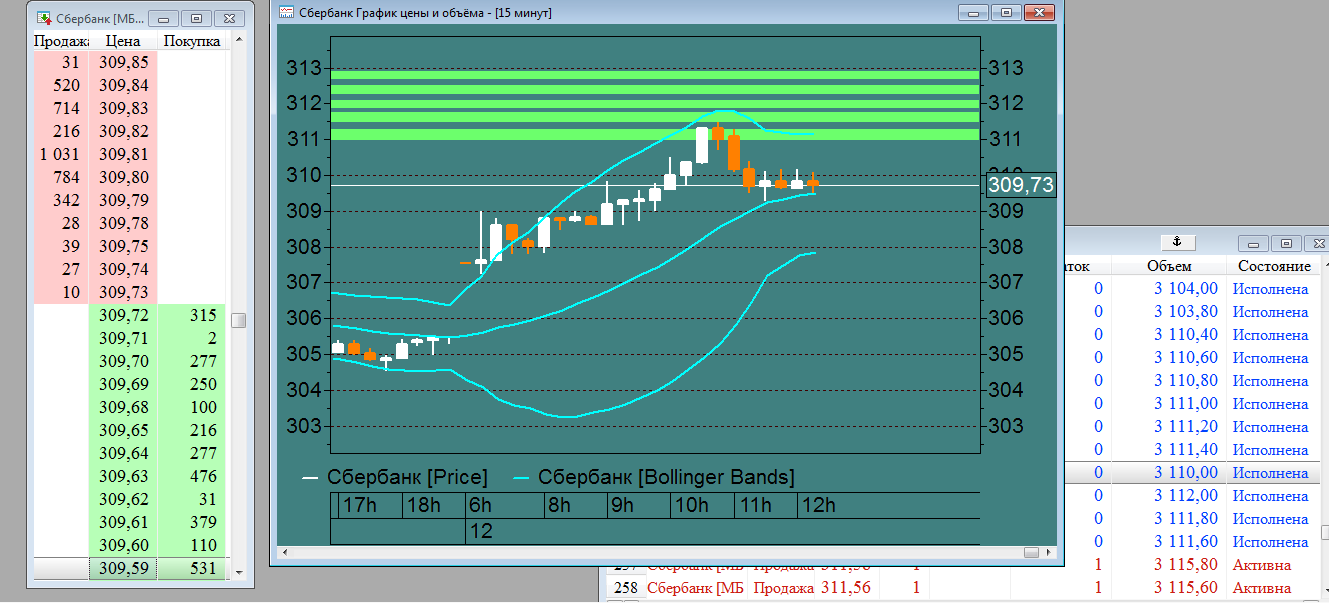Click the 12h mark on chart time axis

pyautogui.click(x=818, y=505)
